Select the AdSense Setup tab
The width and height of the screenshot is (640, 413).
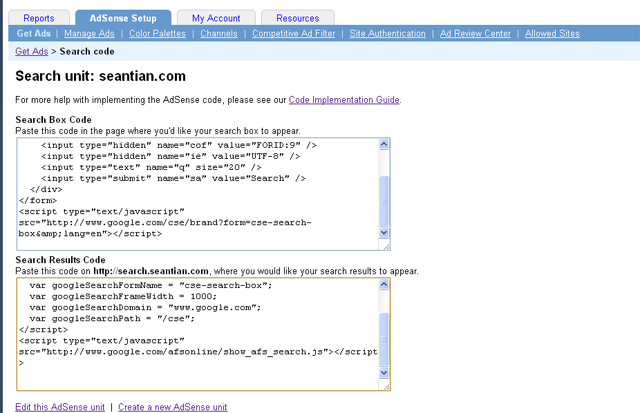tap(123, 18)
